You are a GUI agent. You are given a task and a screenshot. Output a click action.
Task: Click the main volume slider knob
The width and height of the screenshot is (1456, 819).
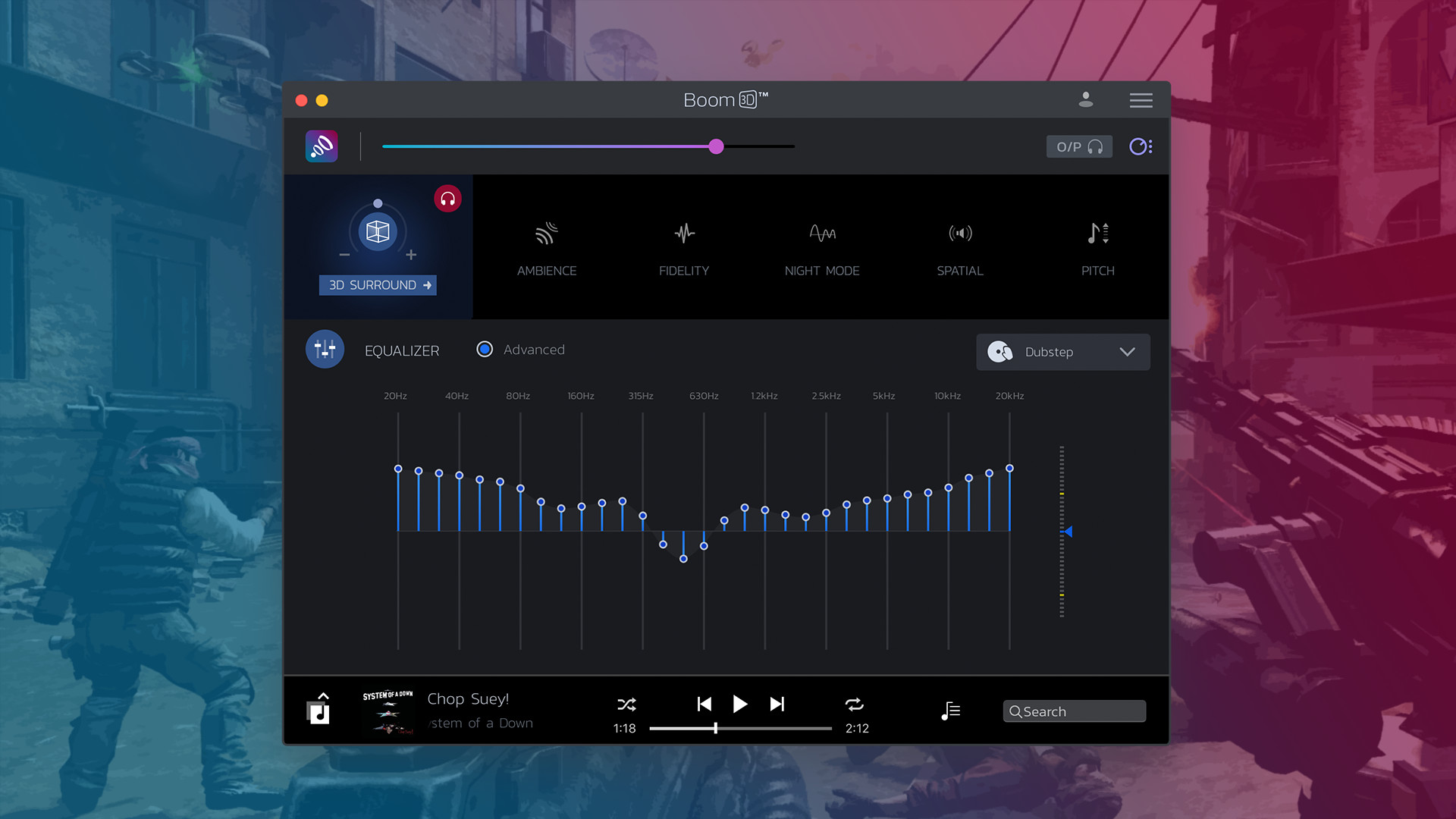click(x=716, y=146)
